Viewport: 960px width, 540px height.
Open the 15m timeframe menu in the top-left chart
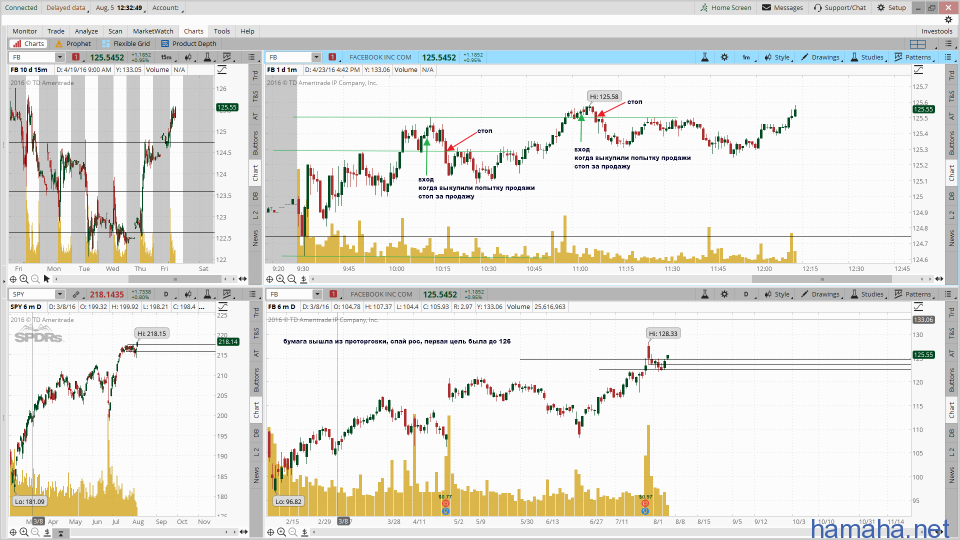point(167,58)
